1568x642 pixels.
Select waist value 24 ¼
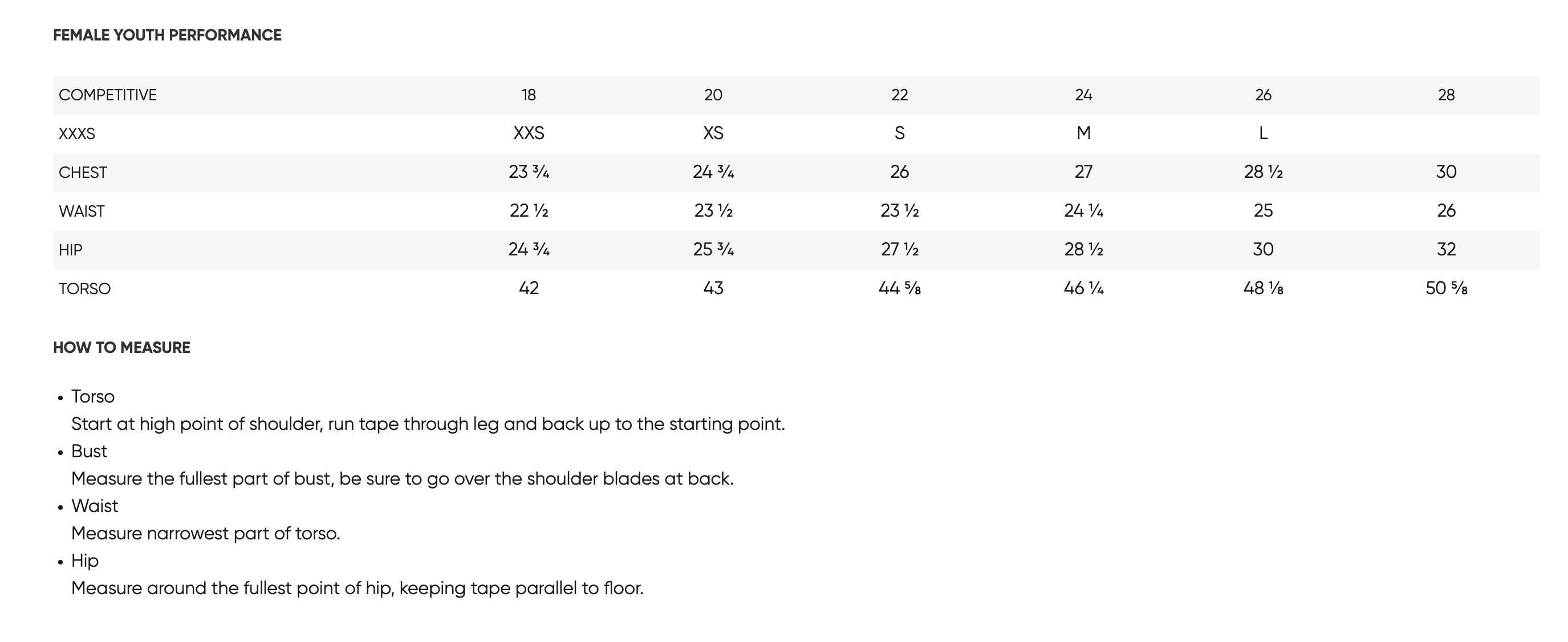click(1083, 210)
